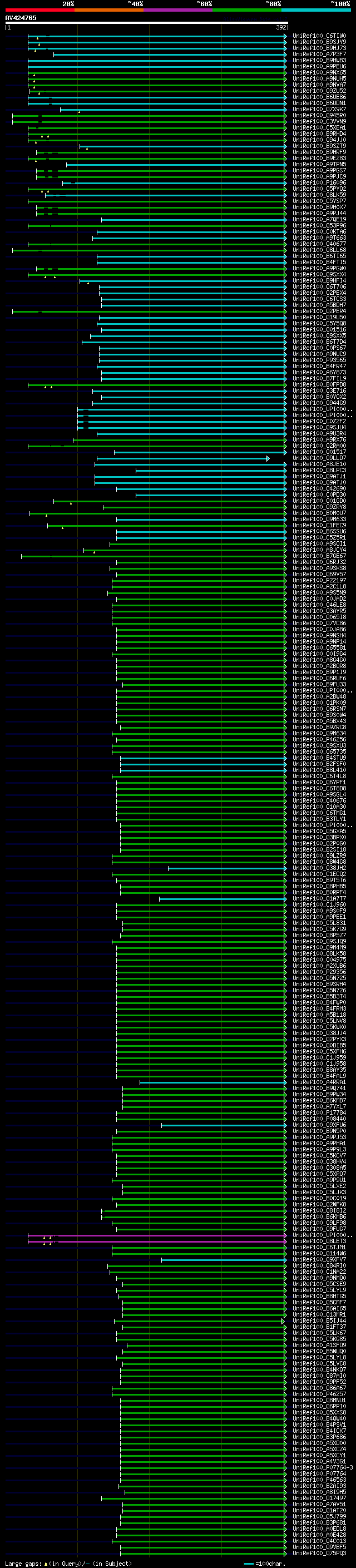
Task: Select hit UniRef100_Q5GXA5
Action: pos(319,832)
